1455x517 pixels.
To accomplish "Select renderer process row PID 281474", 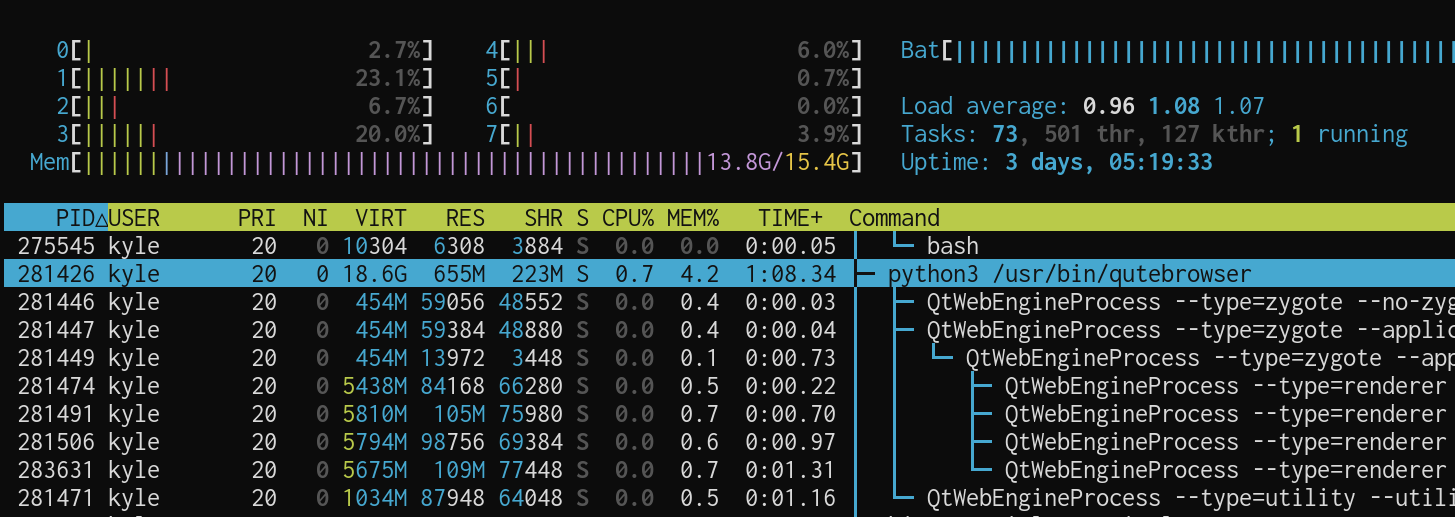I will (729, 386).
